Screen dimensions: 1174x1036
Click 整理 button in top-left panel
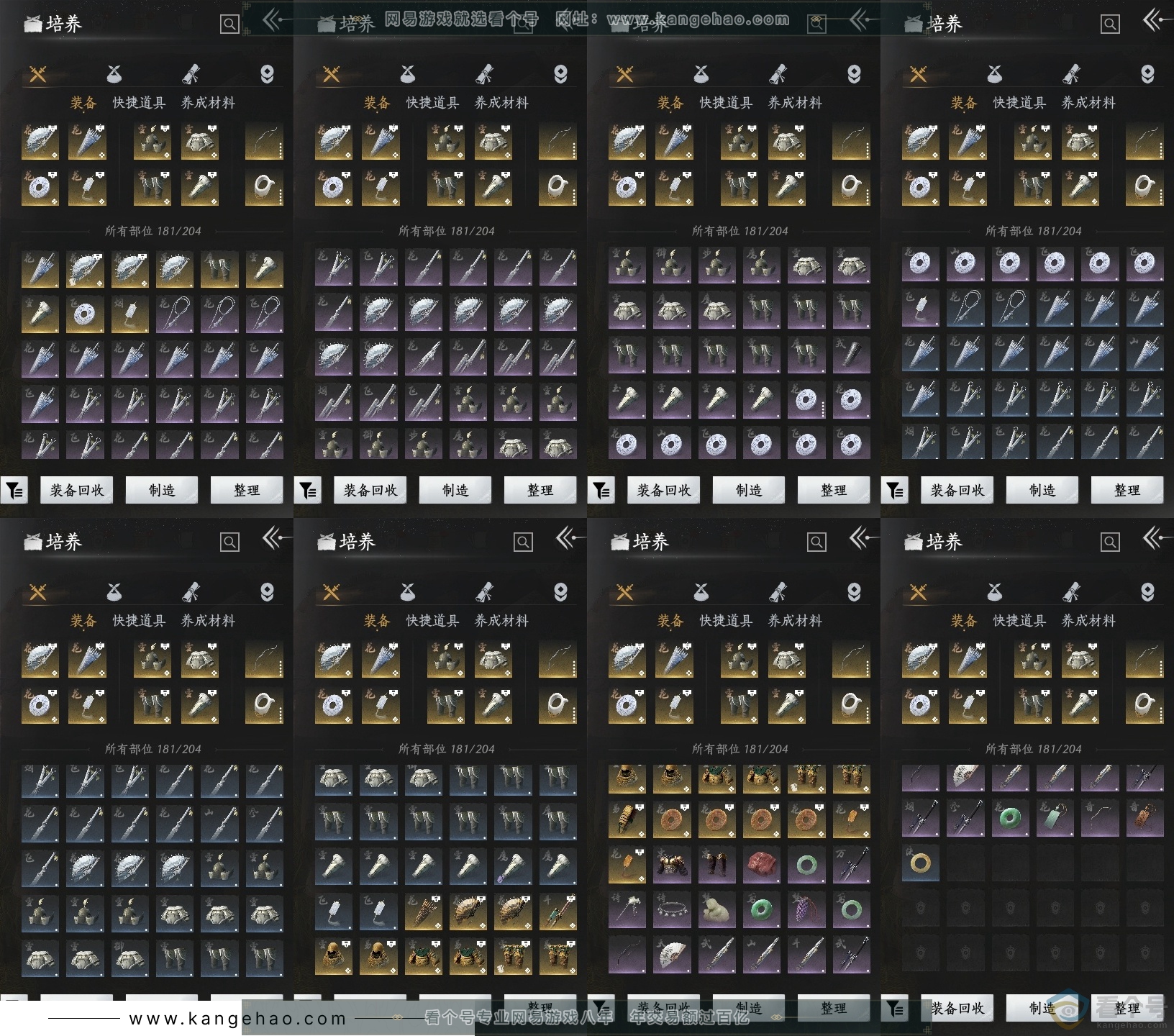(247, 491)
